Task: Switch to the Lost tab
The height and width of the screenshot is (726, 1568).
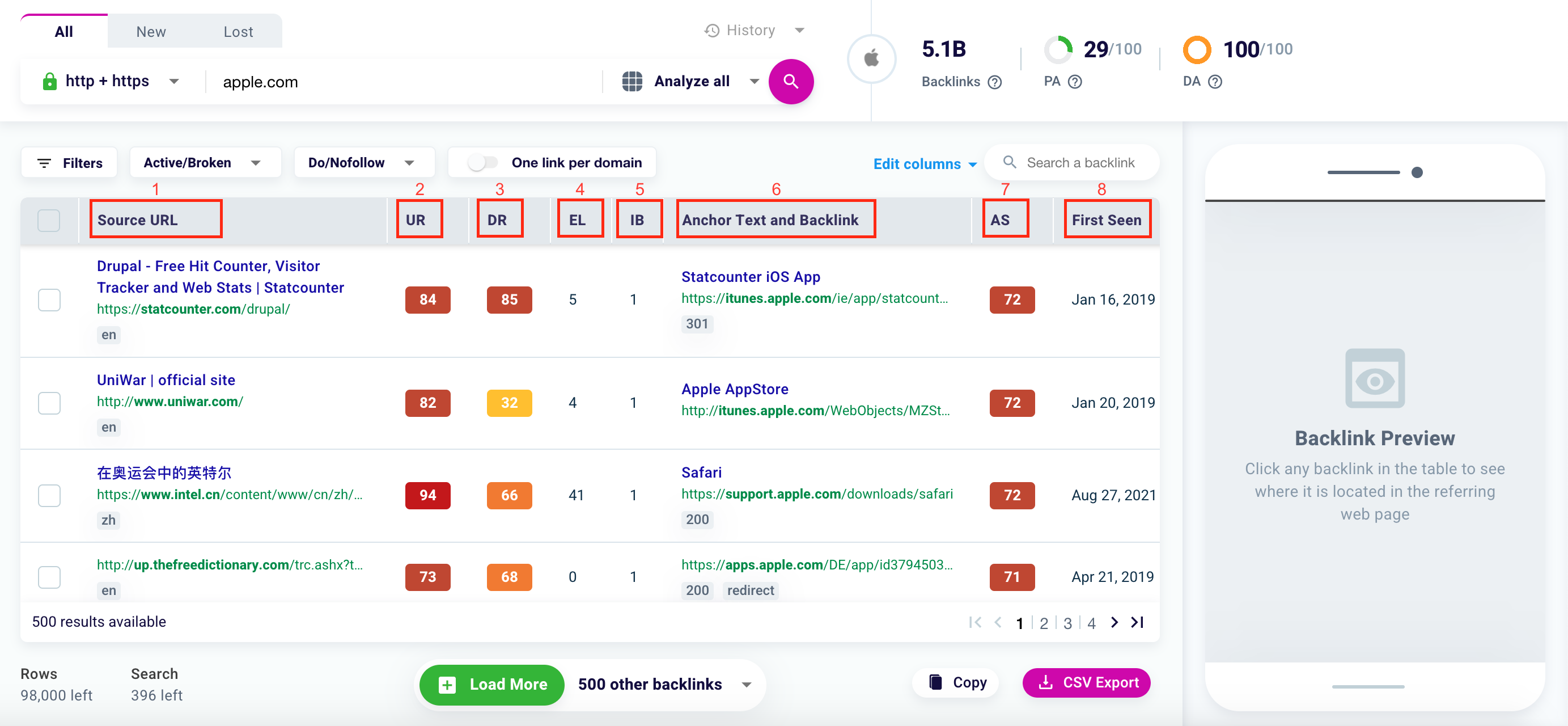Action: (238, 31)
